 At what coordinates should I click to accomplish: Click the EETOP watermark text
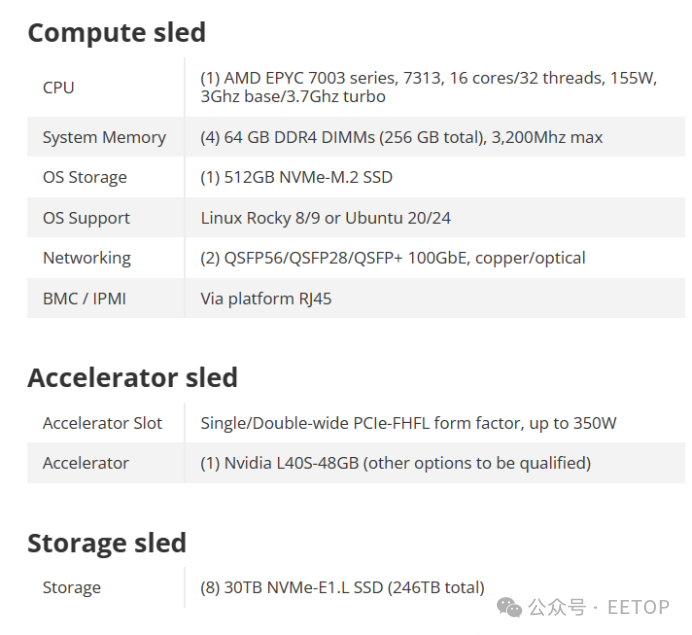coord(638,608)
